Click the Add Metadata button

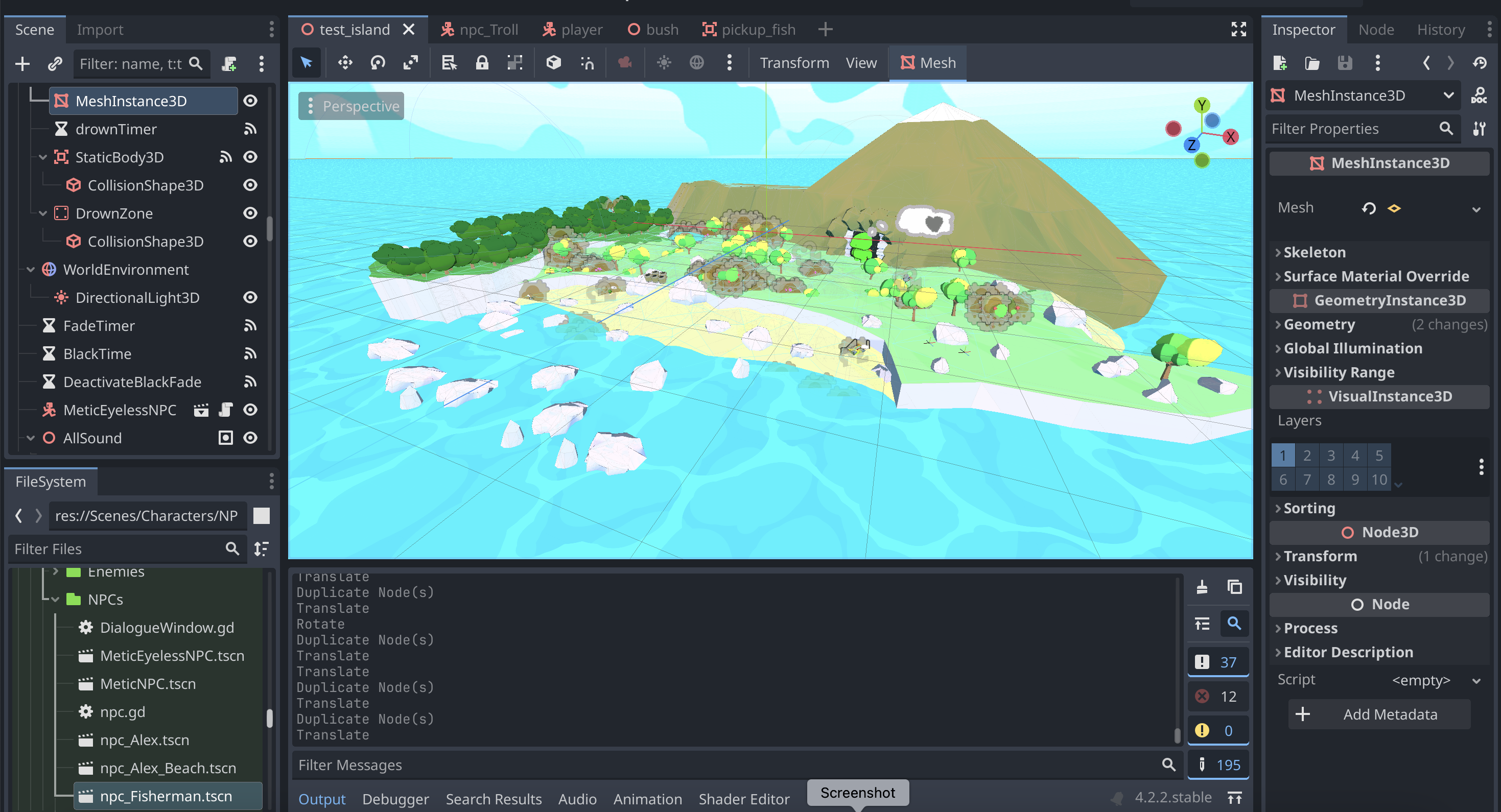[x=1378, y=715]
